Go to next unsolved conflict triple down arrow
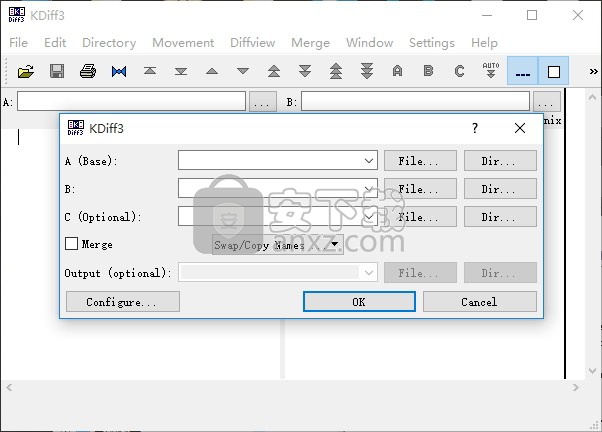This screenshot has width=602, height=432. coord(367,71)
